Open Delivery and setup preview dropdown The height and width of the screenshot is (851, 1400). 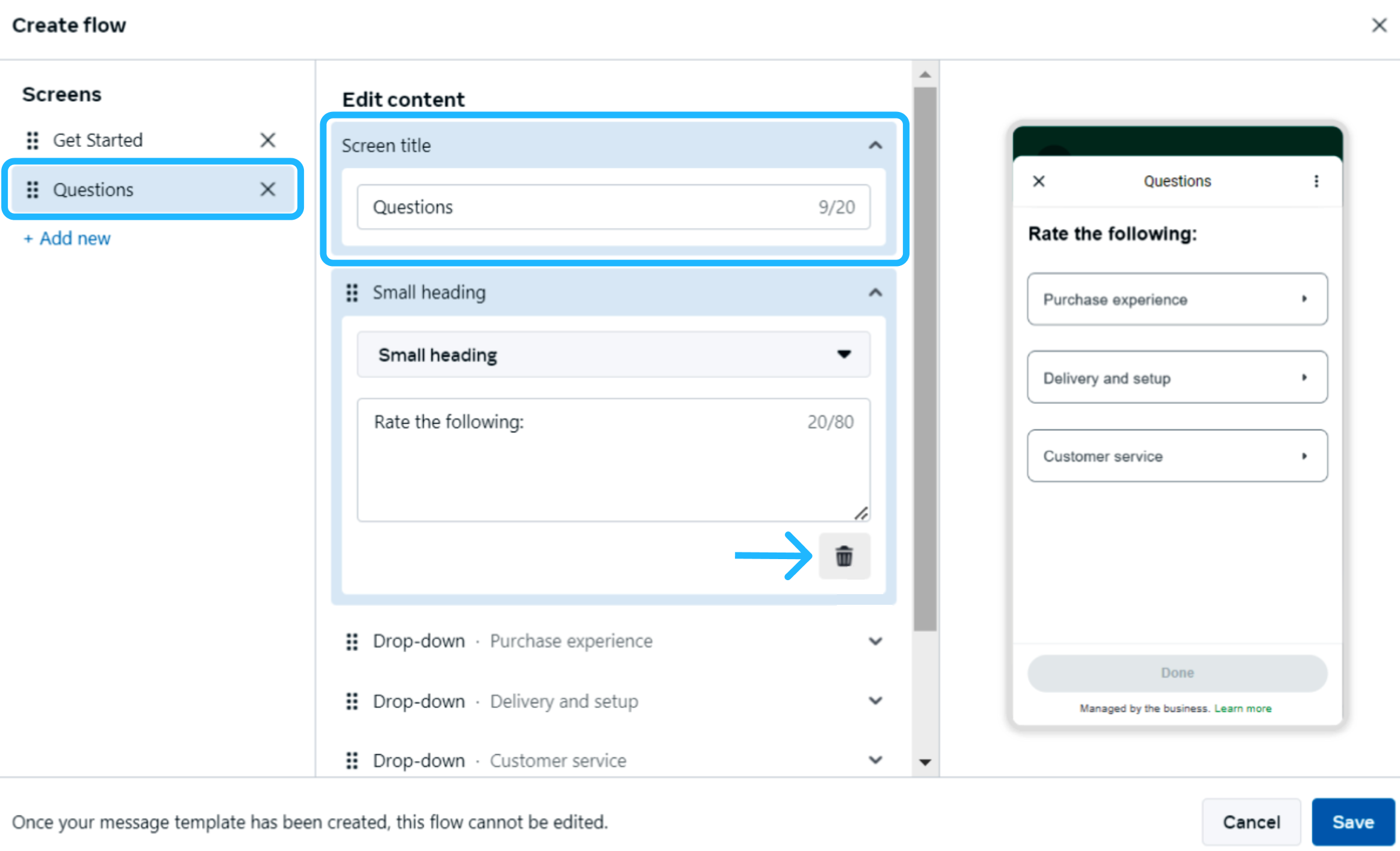(1177, 378)
